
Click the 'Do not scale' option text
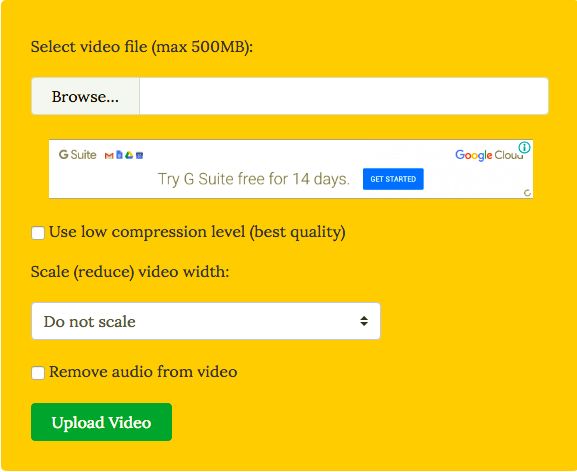(89, 322)
